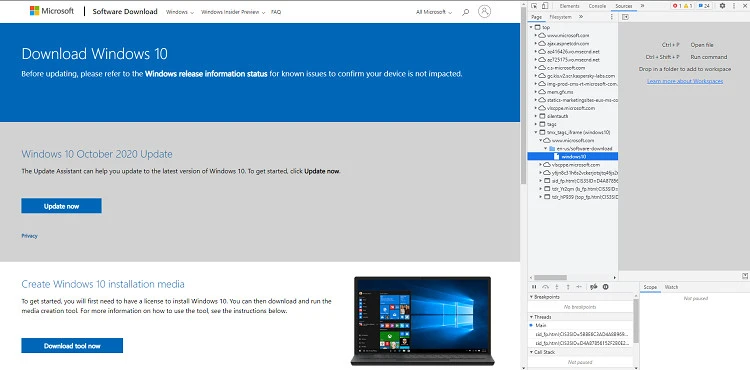Click the Step out of function icon

(568, 287)
